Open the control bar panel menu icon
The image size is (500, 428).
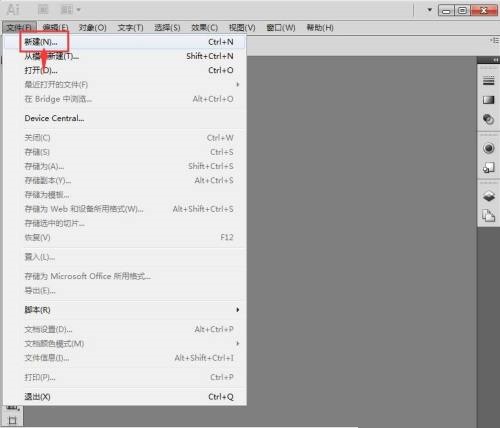coord(495,40)
